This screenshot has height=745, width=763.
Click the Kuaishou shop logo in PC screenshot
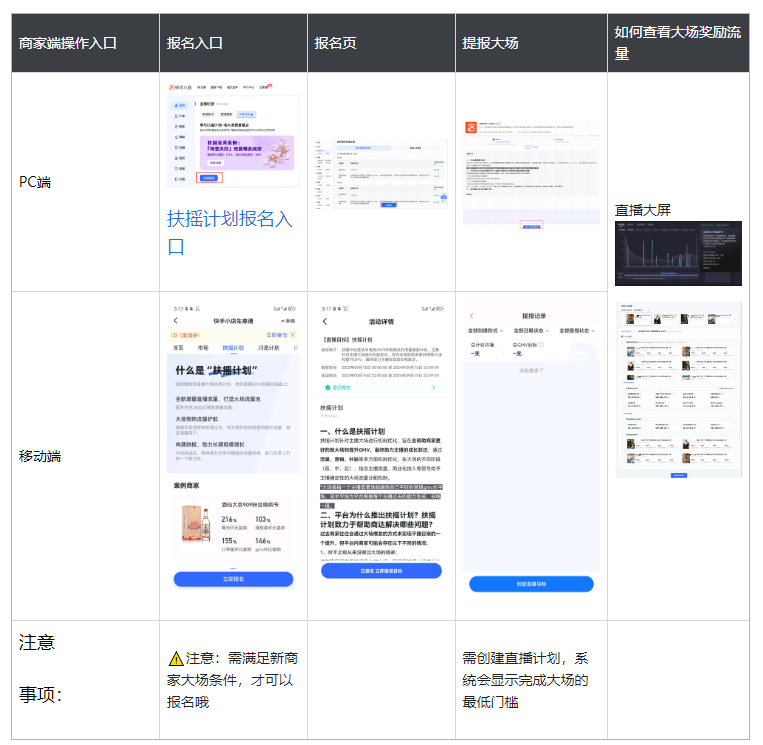(180, 87)
